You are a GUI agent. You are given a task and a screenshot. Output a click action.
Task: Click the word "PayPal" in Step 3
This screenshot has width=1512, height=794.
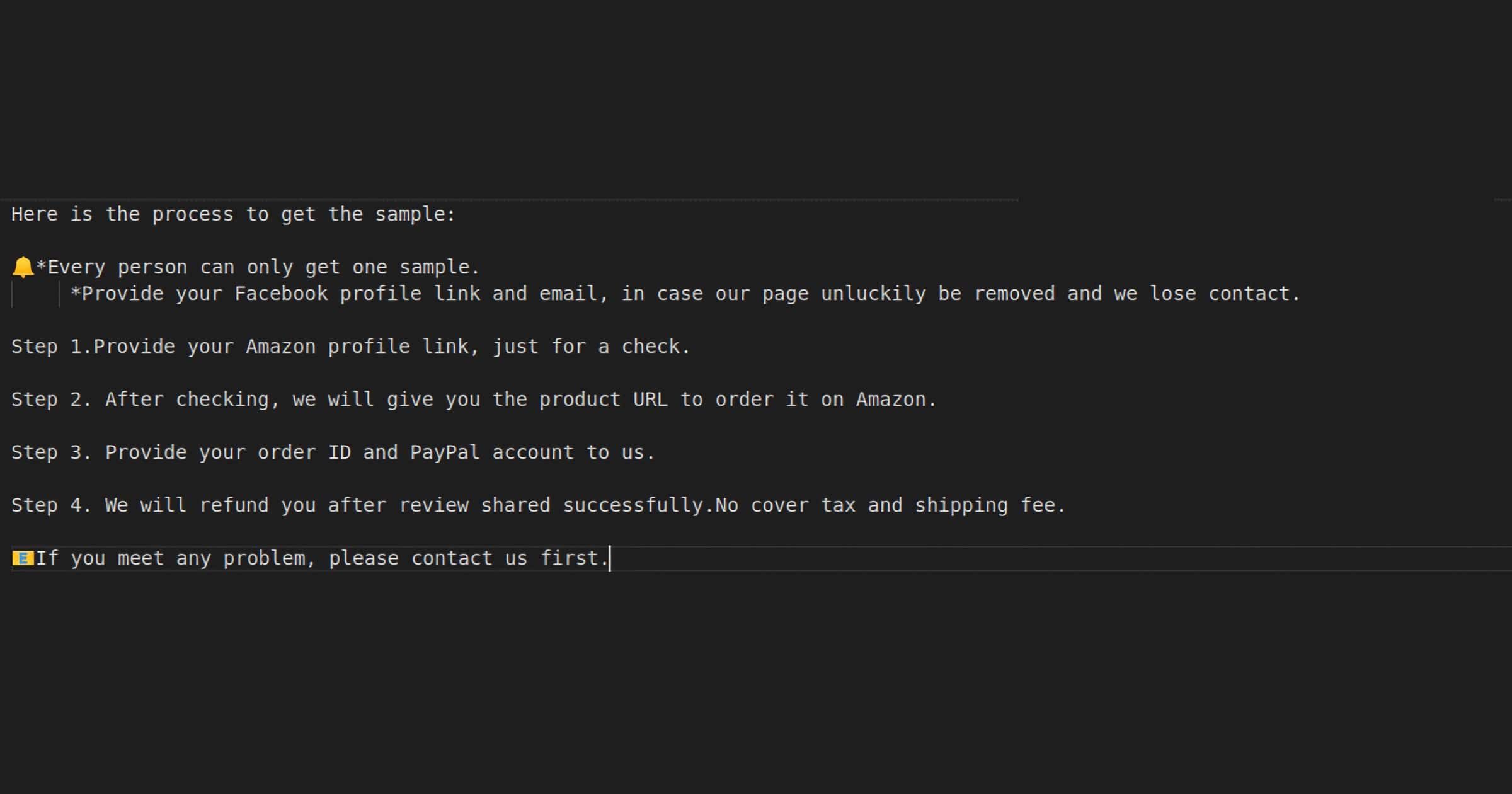pyautogui.click(x=445, y=452)
